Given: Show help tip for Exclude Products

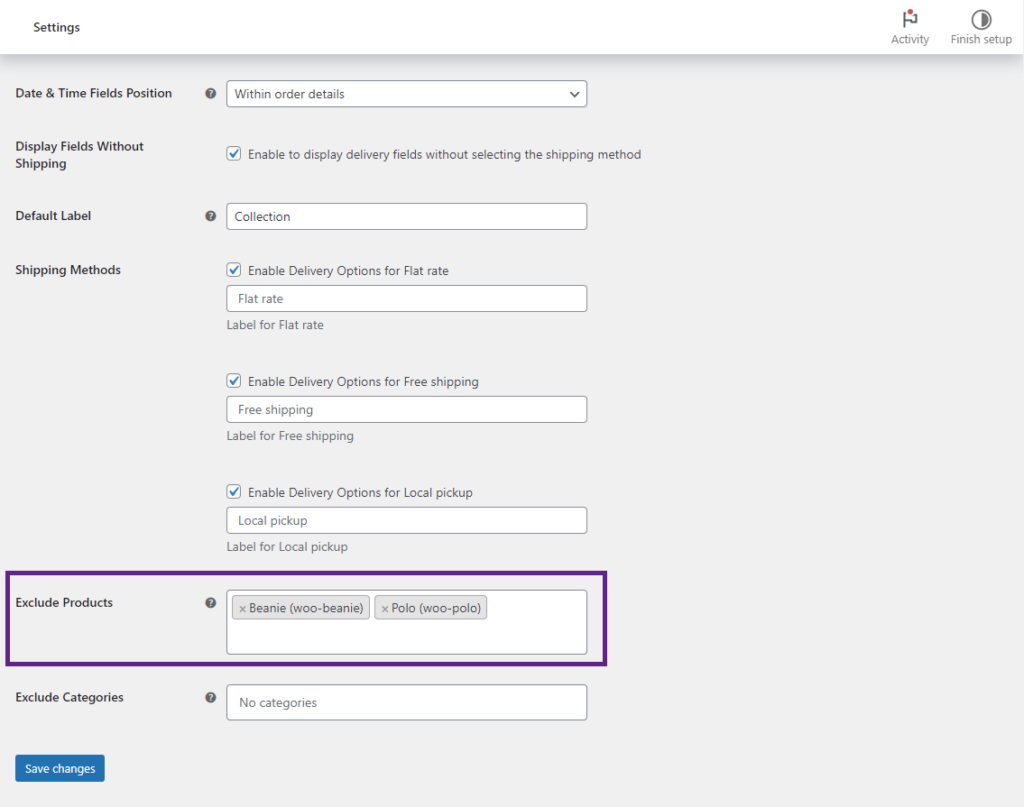Looking at the screenshot, I should coord(210,603).
